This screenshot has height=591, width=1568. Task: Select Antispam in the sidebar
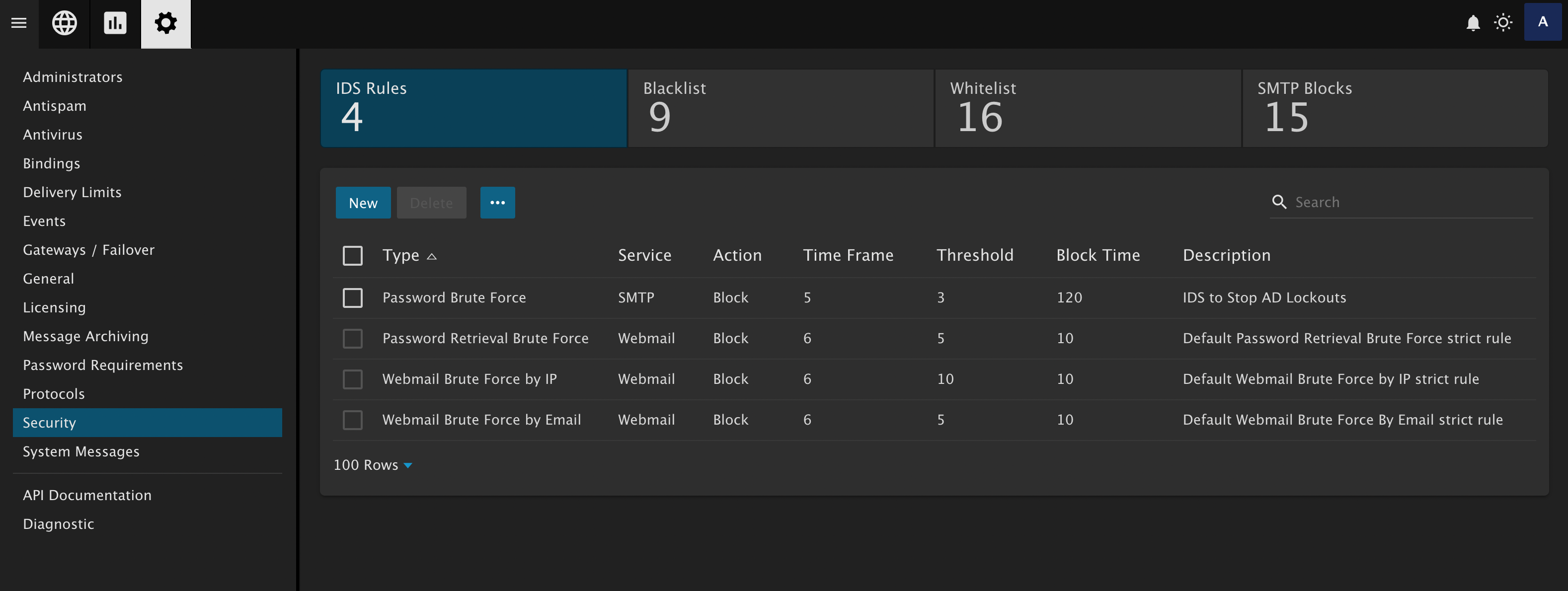coord(55,106)
